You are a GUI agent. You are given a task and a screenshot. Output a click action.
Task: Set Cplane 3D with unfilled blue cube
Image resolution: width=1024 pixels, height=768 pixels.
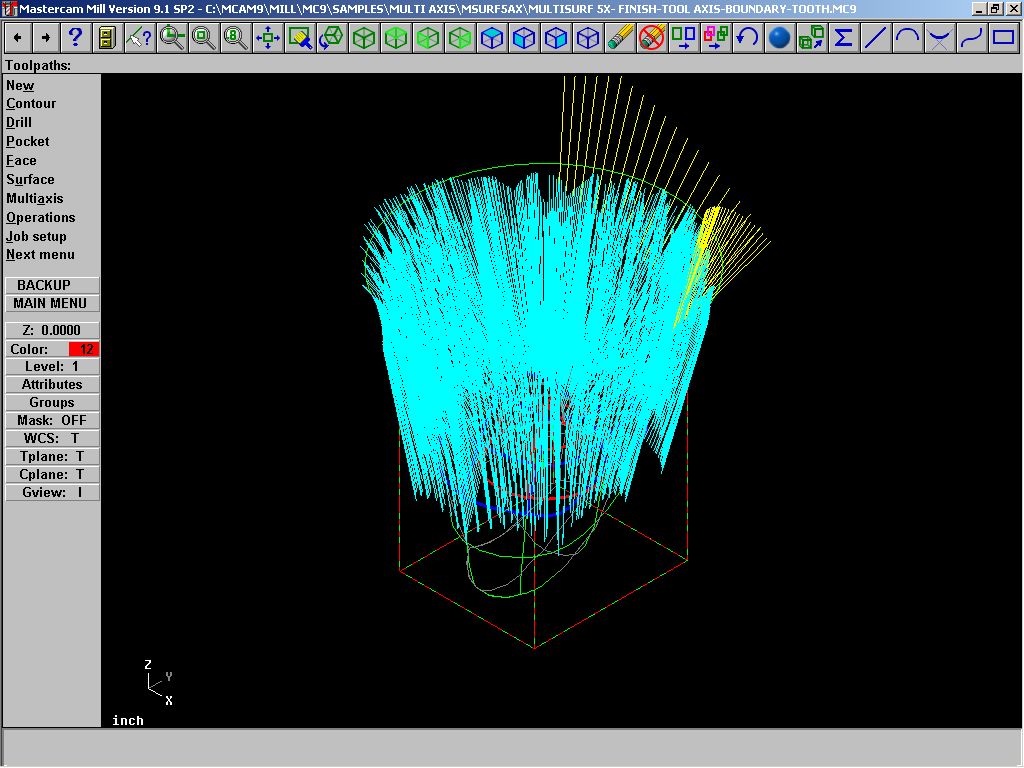(588, 38)
